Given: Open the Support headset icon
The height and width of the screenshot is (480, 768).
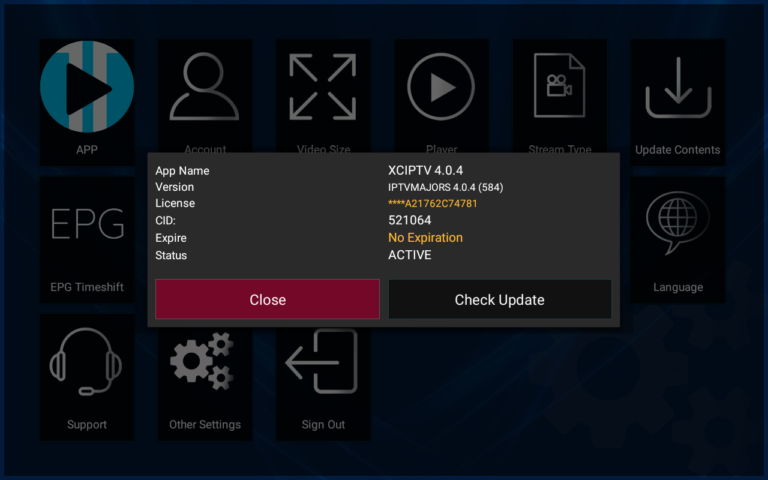Looking at the screenshot, I should pos(87,362).
